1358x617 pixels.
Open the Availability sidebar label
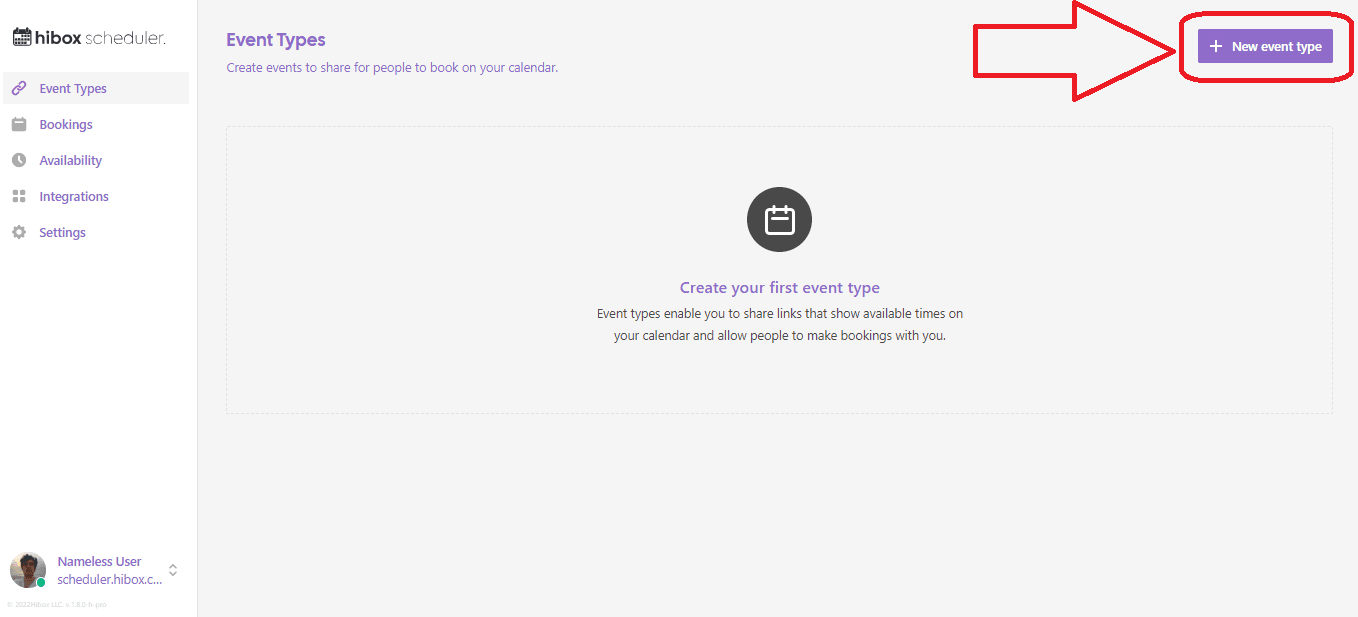pyautogui.click(x=71, y=161)
